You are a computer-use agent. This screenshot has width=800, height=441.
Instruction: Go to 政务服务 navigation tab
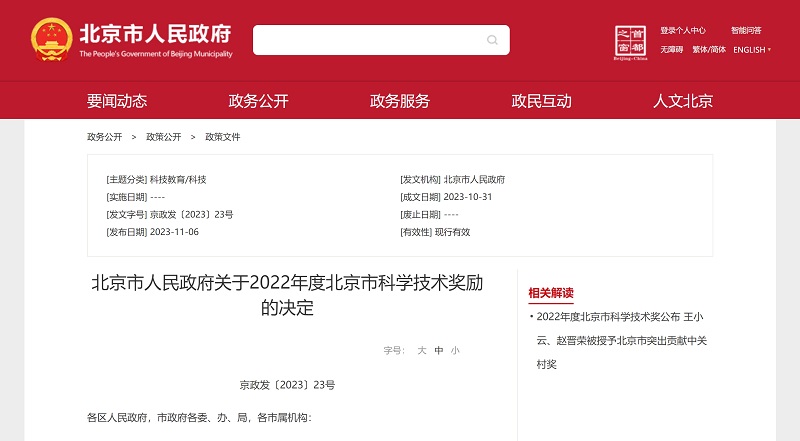point(400,101)
